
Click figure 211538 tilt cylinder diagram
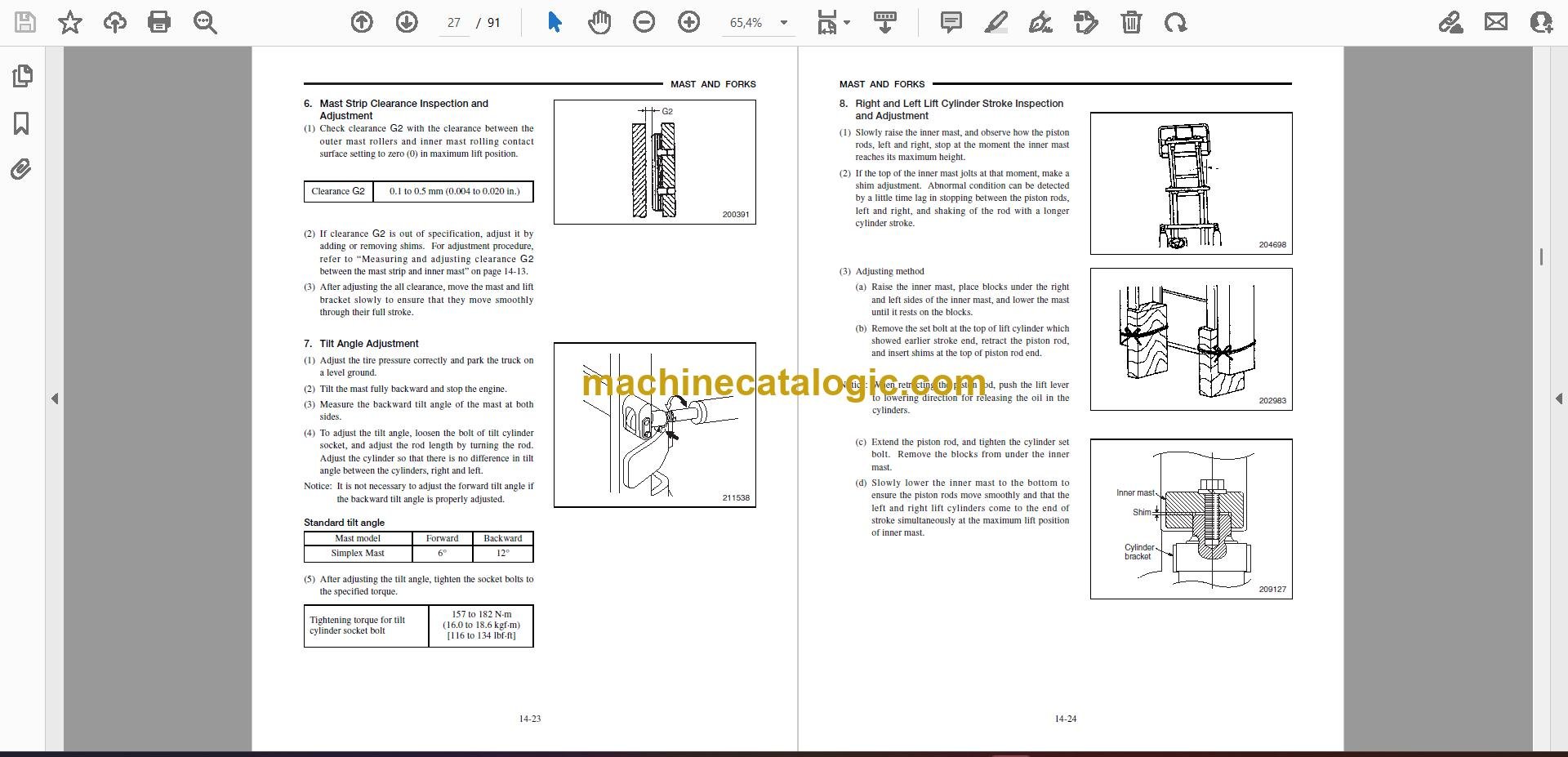pyautogui.click(x=655, y=425)
